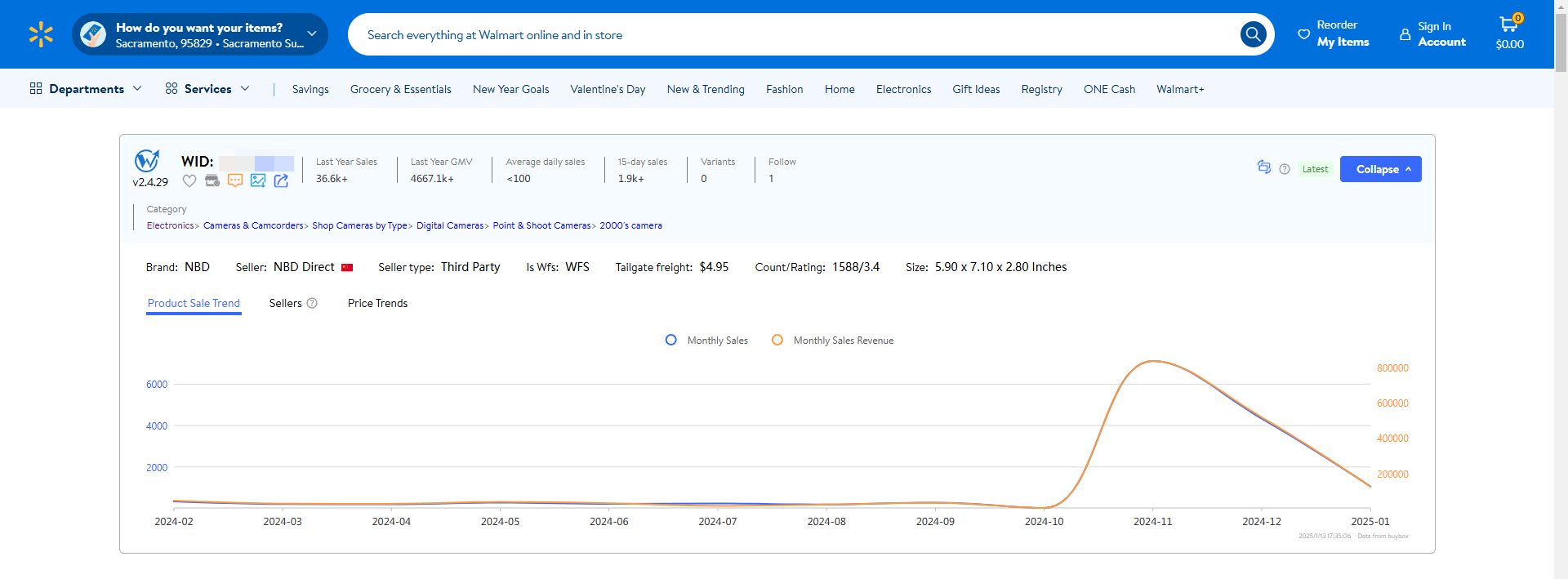Open Gift Ideas
This screenshot has width=1568, height=579.
[976, 89]
